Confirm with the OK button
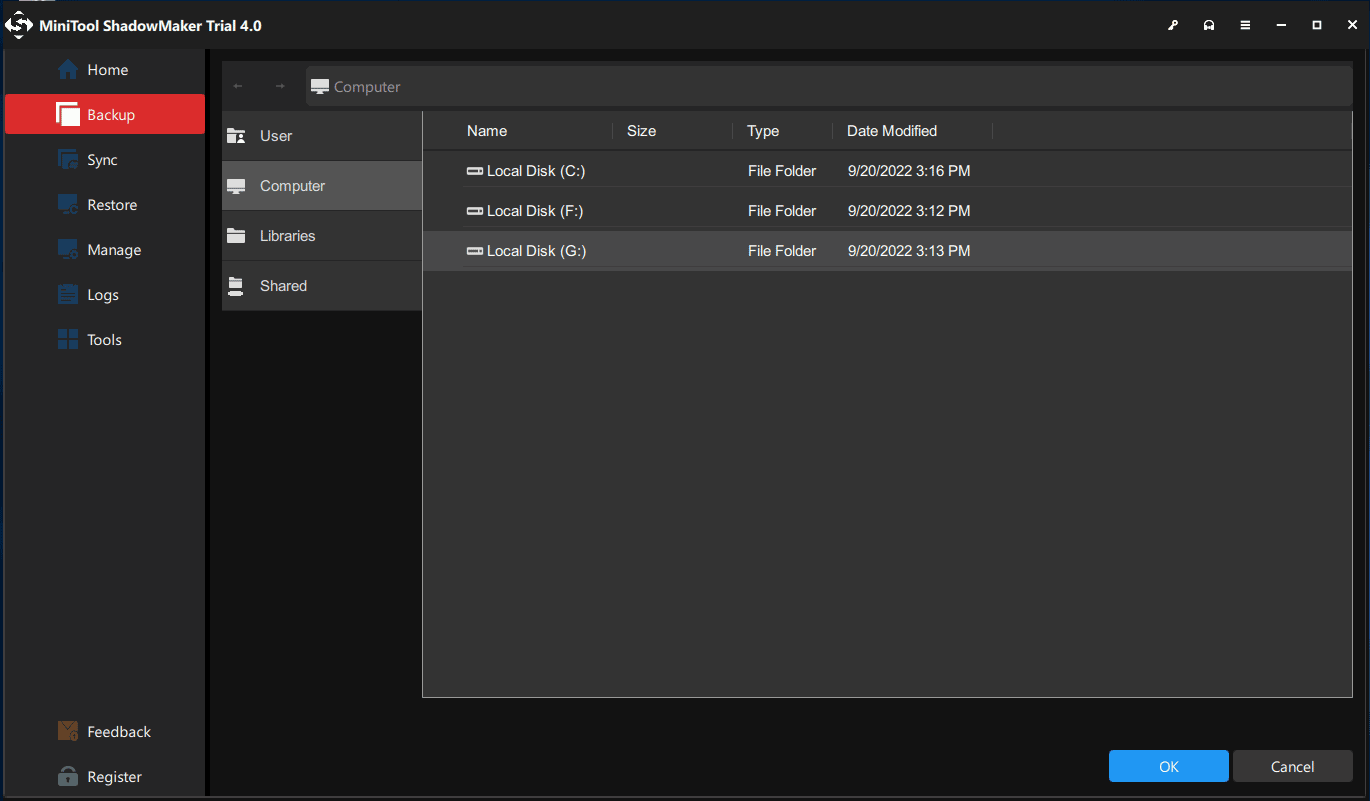Viewport: 1370px width, 801px height. [x=1169, y=766]
